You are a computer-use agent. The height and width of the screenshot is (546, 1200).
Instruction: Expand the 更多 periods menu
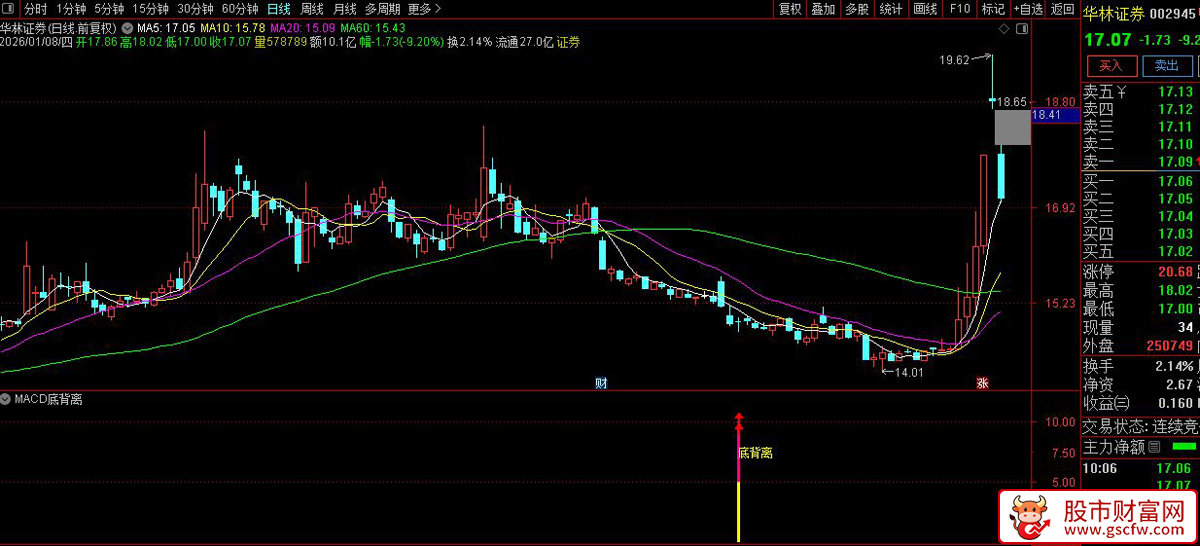425,9
